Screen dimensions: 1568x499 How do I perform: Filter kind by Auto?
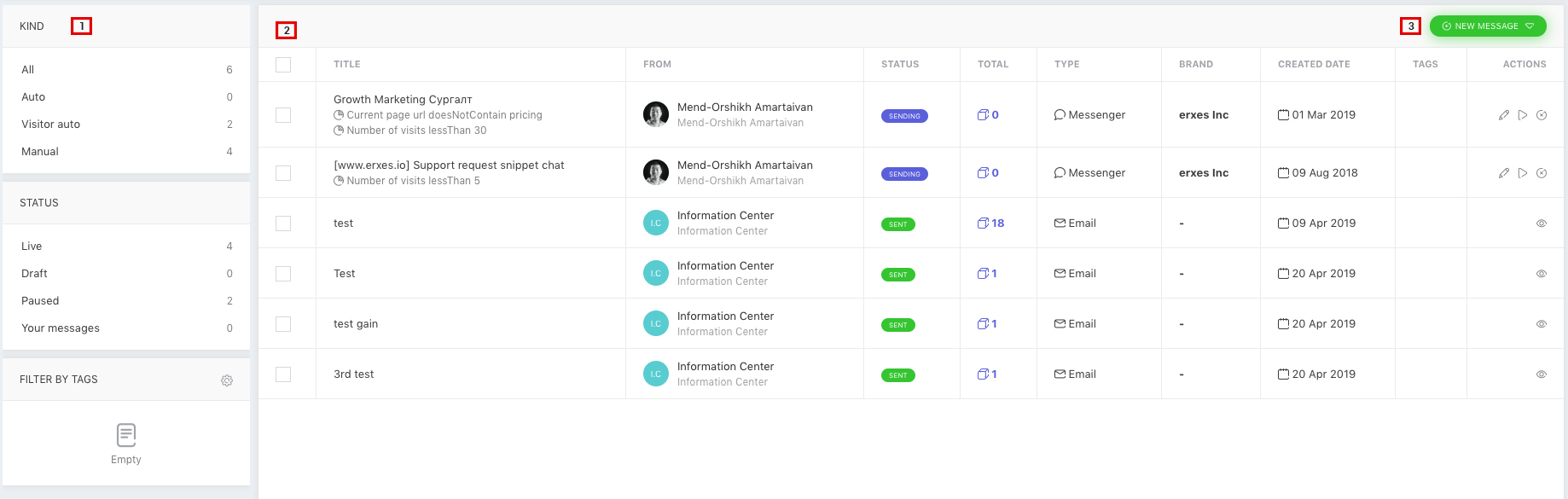point(126,97)
